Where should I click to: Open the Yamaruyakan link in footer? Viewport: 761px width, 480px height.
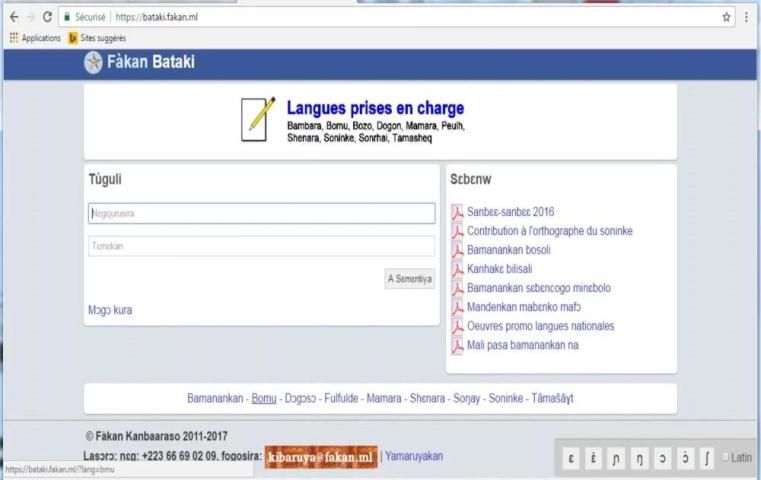415,456
